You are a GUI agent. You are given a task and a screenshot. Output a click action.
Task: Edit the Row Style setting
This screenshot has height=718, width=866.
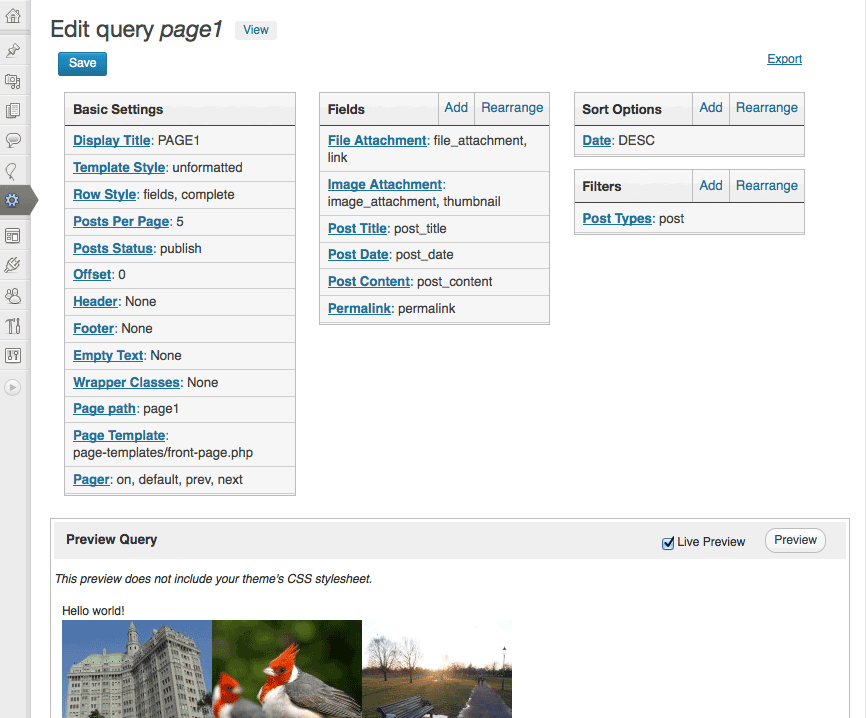point(104,194)
